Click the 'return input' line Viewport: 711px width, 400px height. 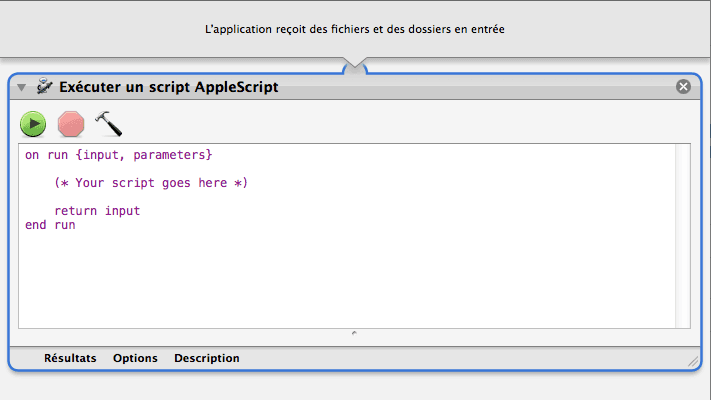click(x=97, y=211)
